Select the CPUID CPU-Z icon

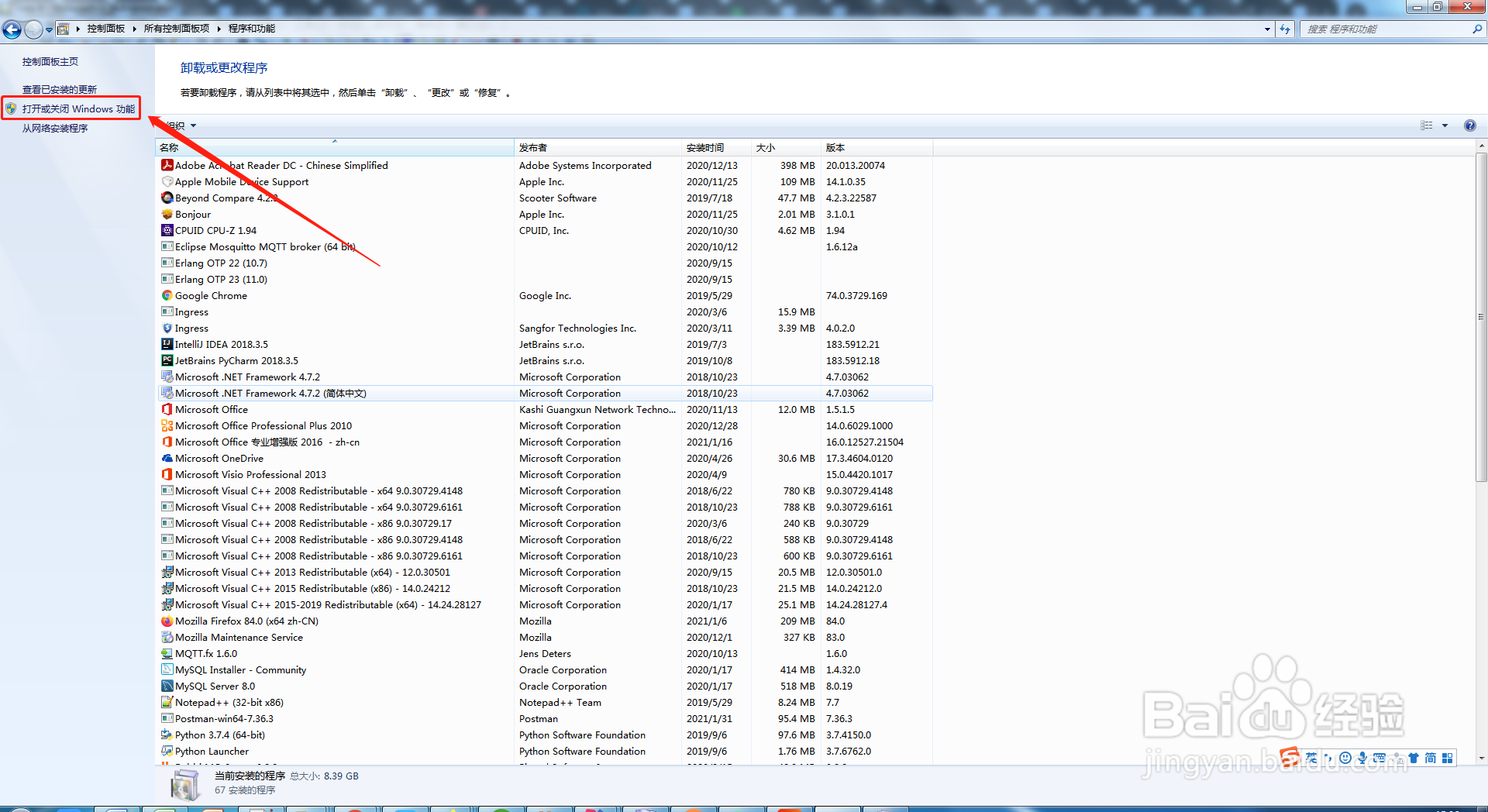[x=167, y=230]
